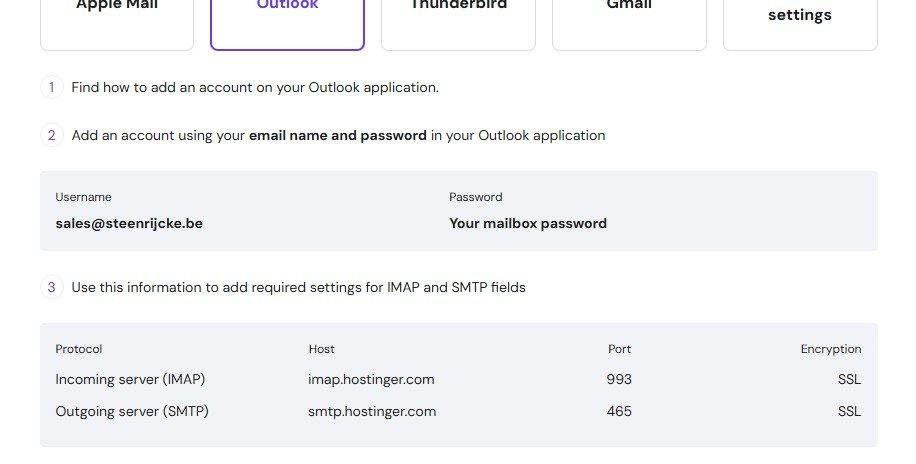Viewport: 916px width, 464px height.
Task: Click the smtp.hostinger.com host value
Action: click(x=372, y=411)
